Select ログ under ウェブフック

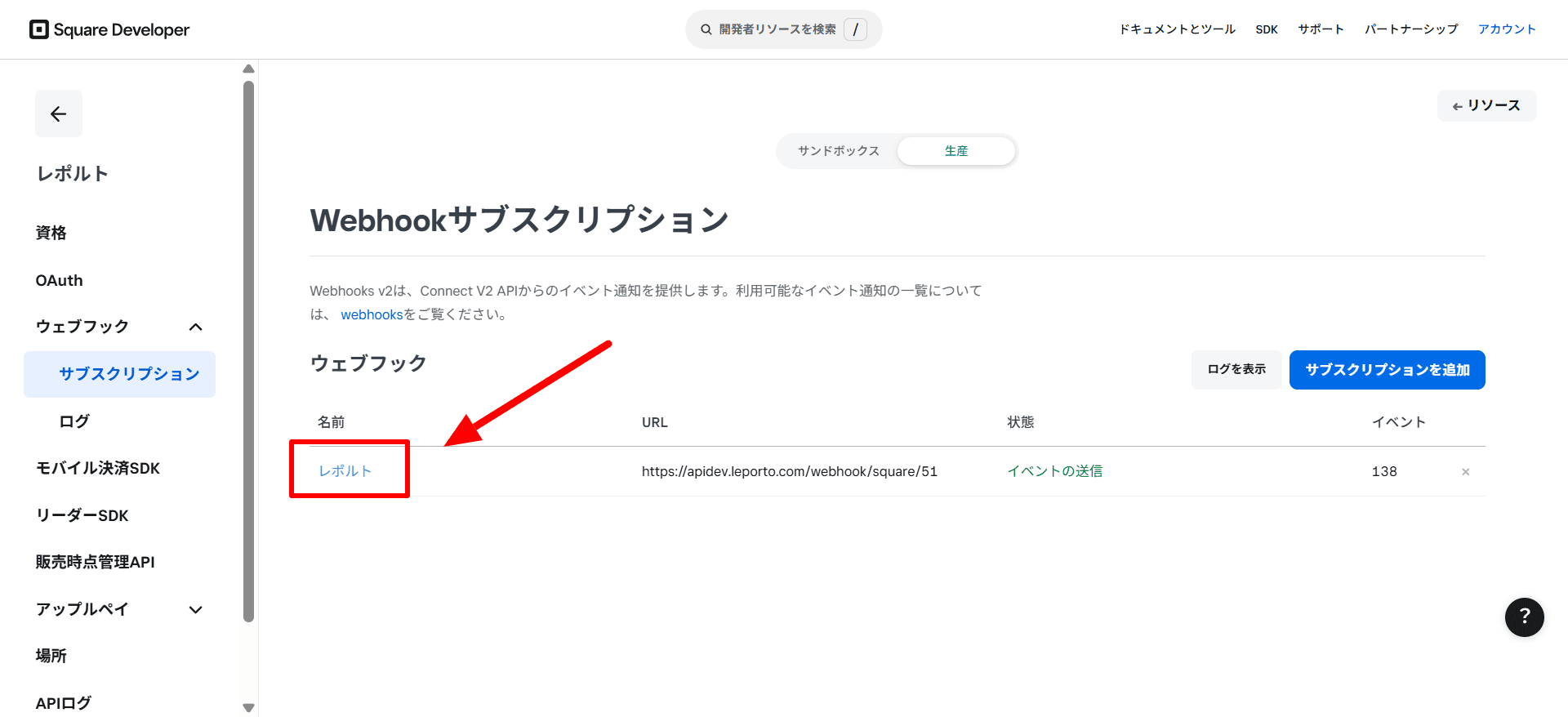[x=74, y=421]
